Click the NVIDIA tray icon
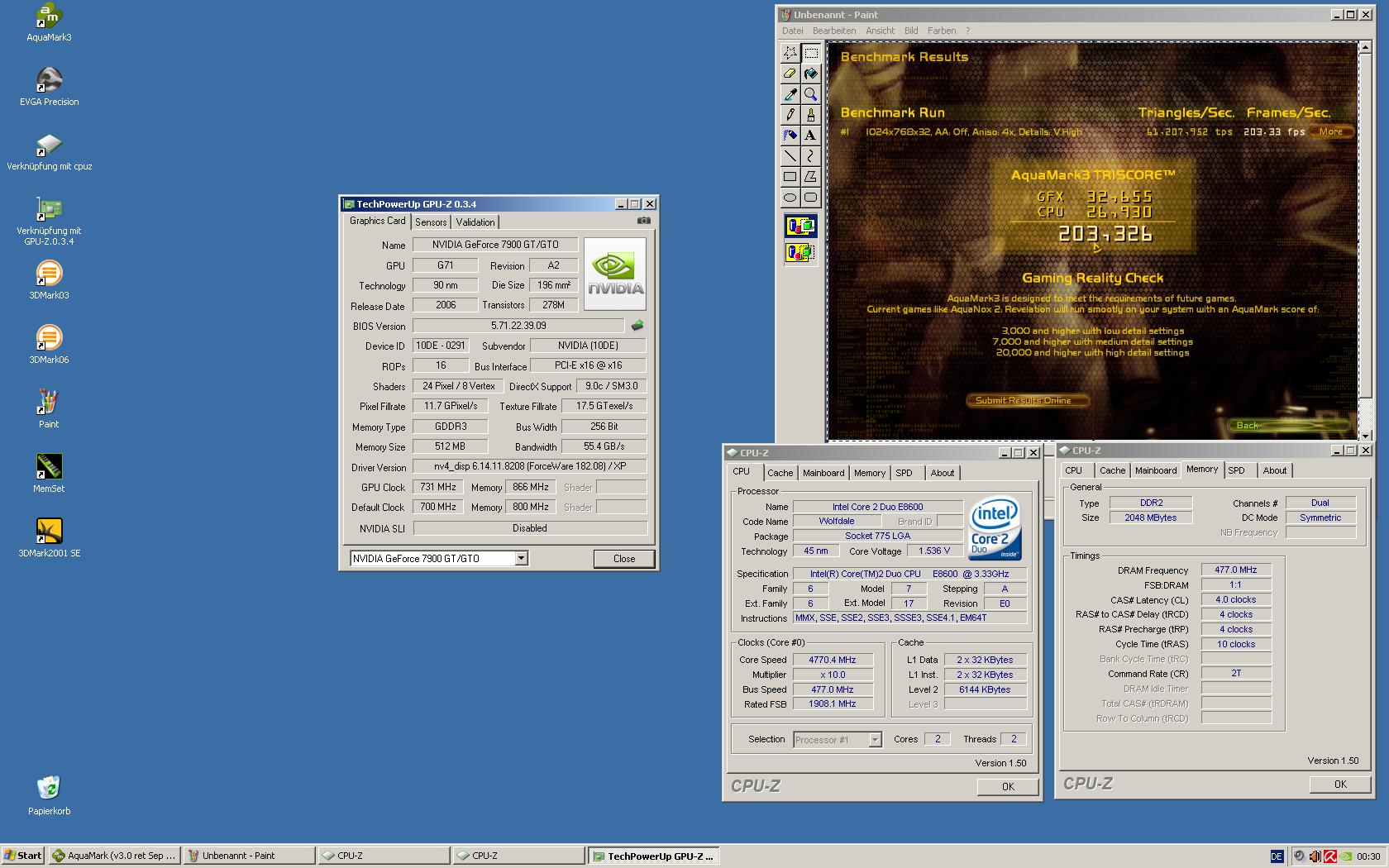This screenshot has height=868, width=1389. point(1345,856)
